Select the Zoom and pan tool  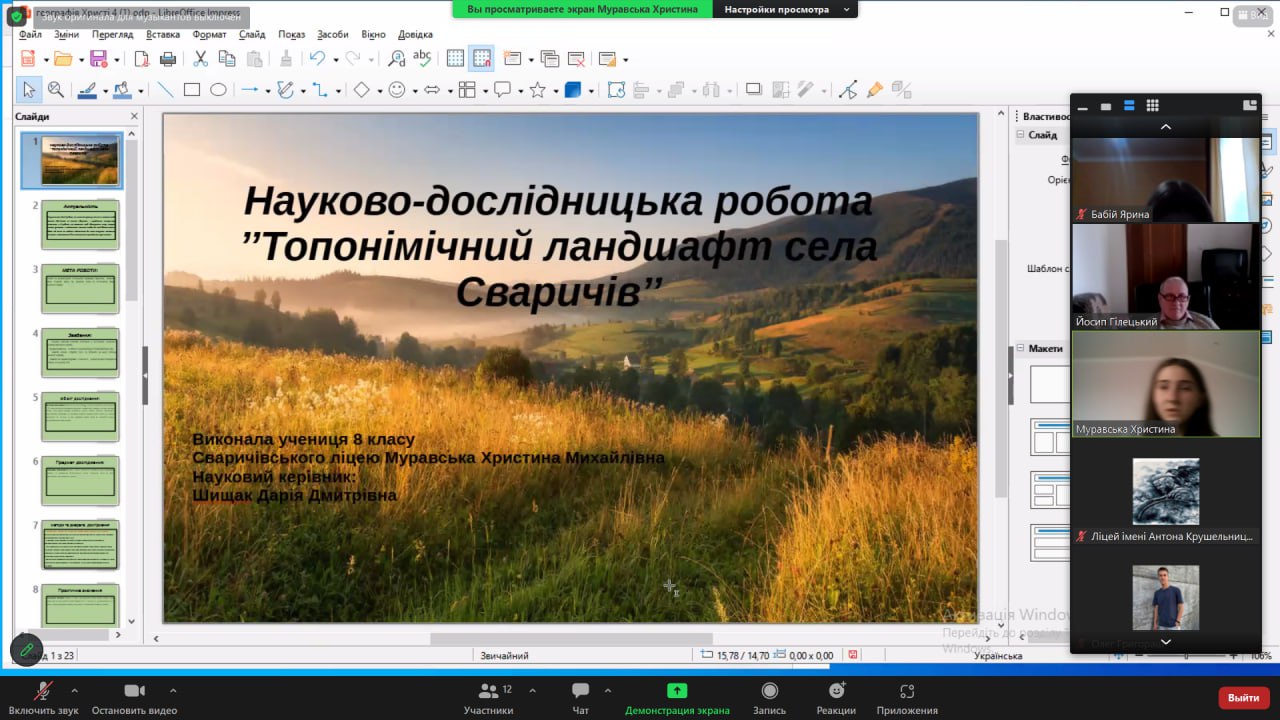pos(56,90)
